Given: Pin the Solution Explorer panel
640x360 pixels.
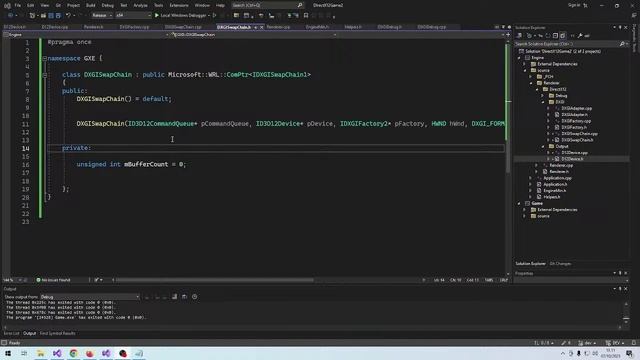Looking at the screenshot, I should tap(620, 27).
